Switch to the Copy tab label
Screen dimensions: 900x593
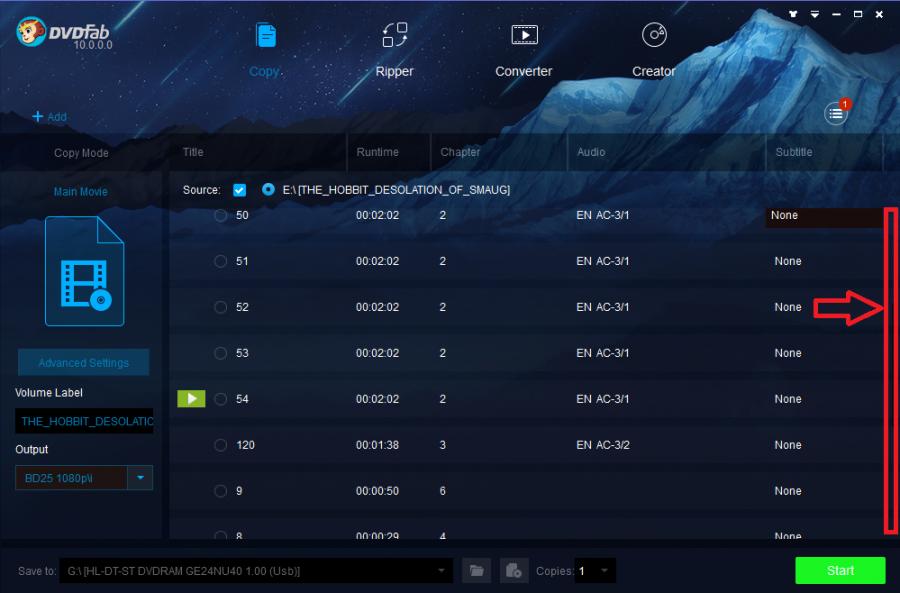(x=264, y=71)
